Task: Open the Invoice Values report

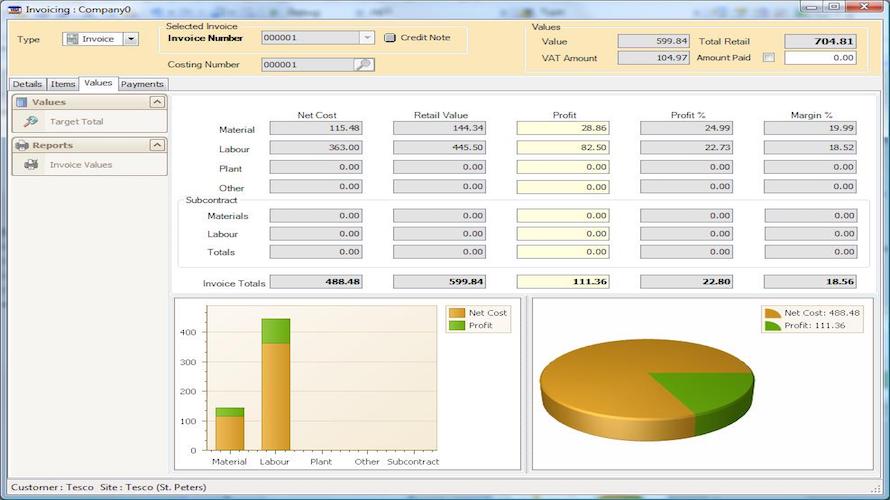Action: [x=81, y=165]
